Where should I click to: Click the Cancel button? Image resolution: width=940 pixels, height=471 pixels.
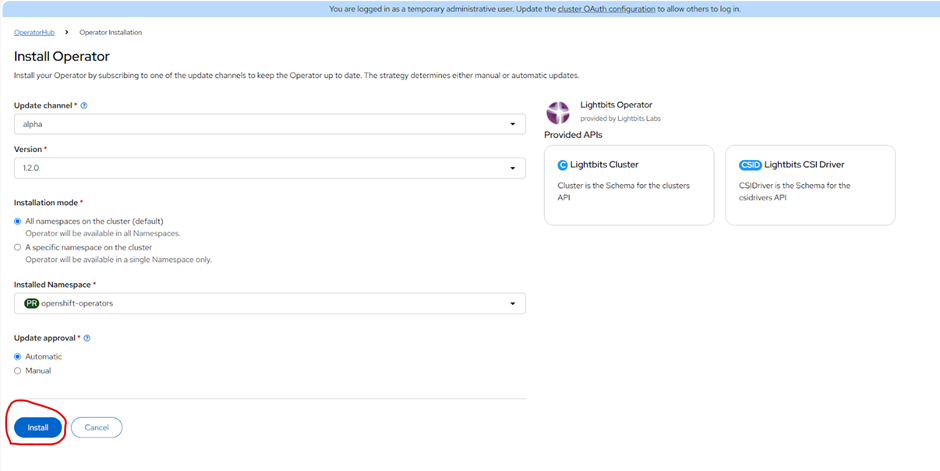pos(96,427)
